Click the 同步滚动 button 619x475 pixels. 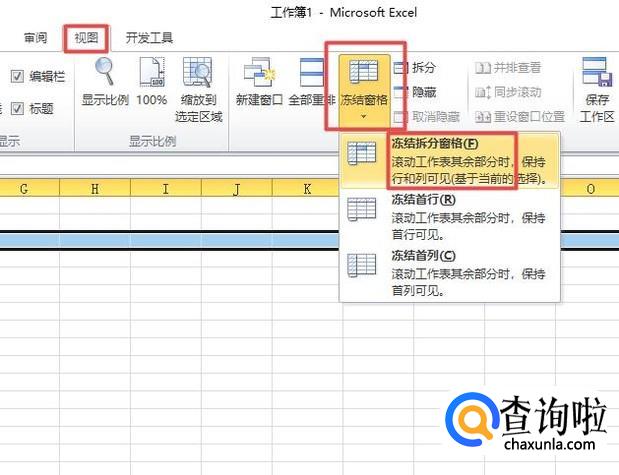[508, 92]
